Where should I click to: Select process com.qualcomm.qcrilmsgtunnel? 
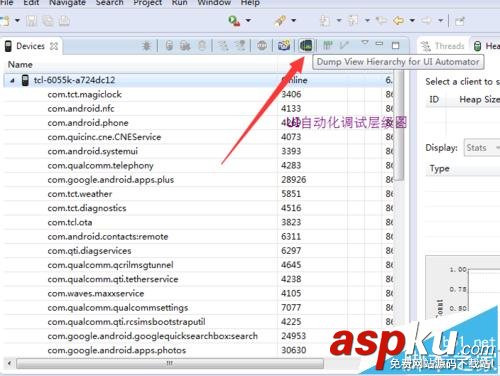110,265
